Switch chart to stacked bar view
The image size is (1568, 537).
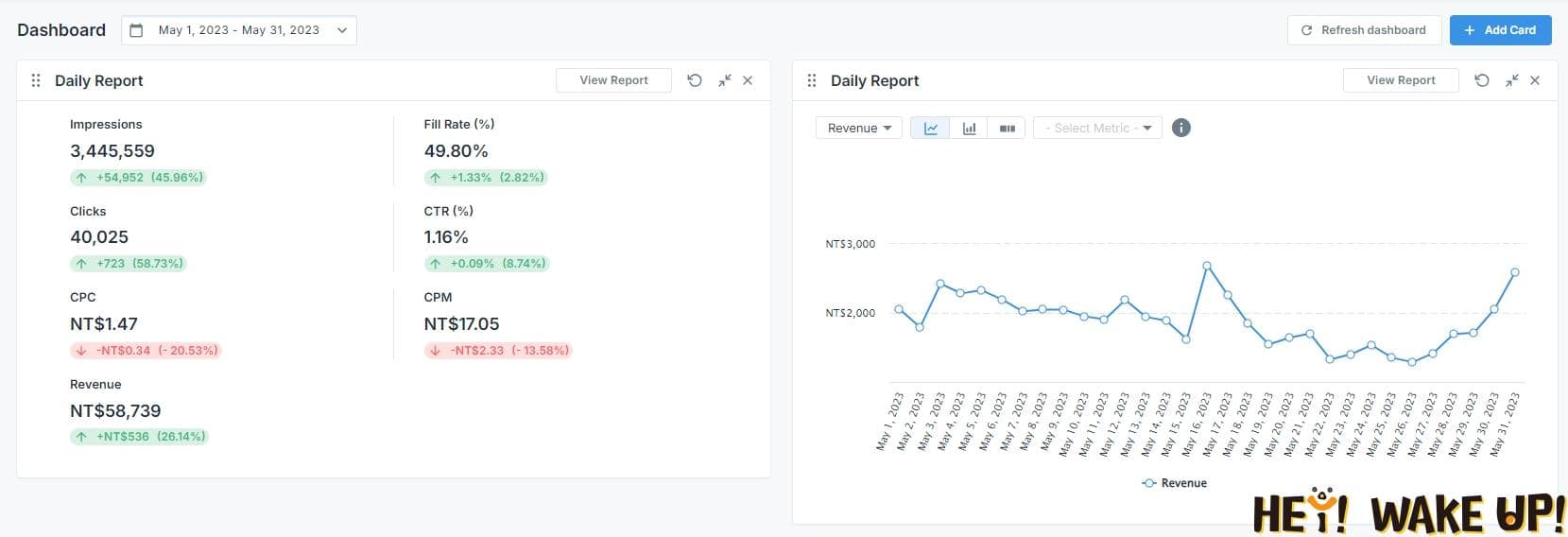coord(1007,128)
